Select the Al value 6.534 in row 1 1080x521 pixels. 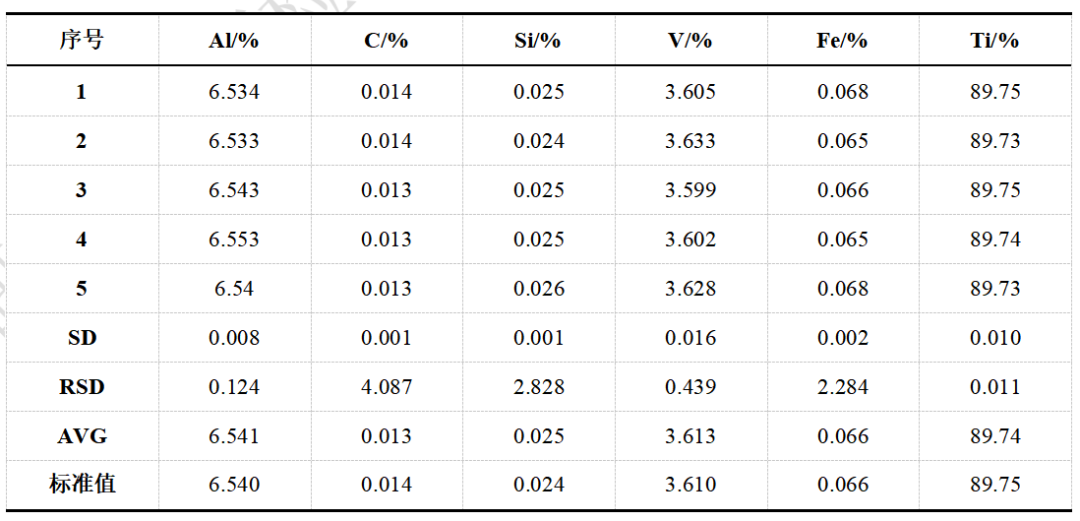(233, 92)
